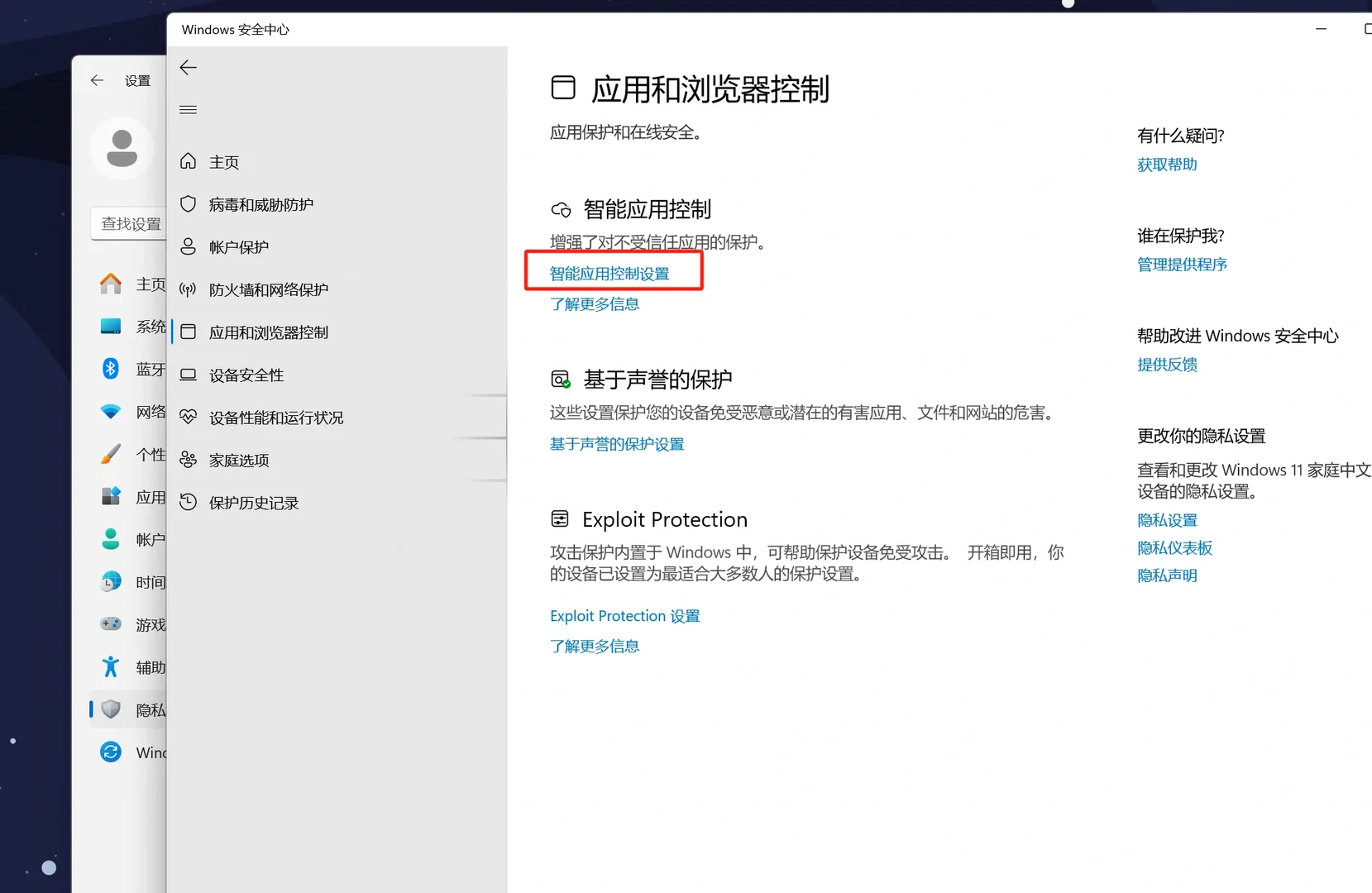Open 病毒和威胁防护 from security sidebar
The image size is (1372, 893).
tap(258, 204)
